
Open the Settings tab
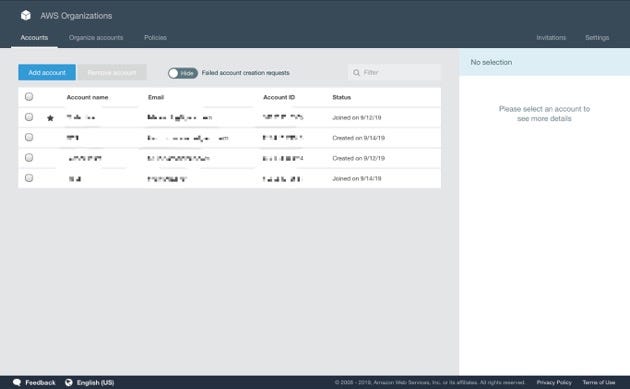[597, 37]
